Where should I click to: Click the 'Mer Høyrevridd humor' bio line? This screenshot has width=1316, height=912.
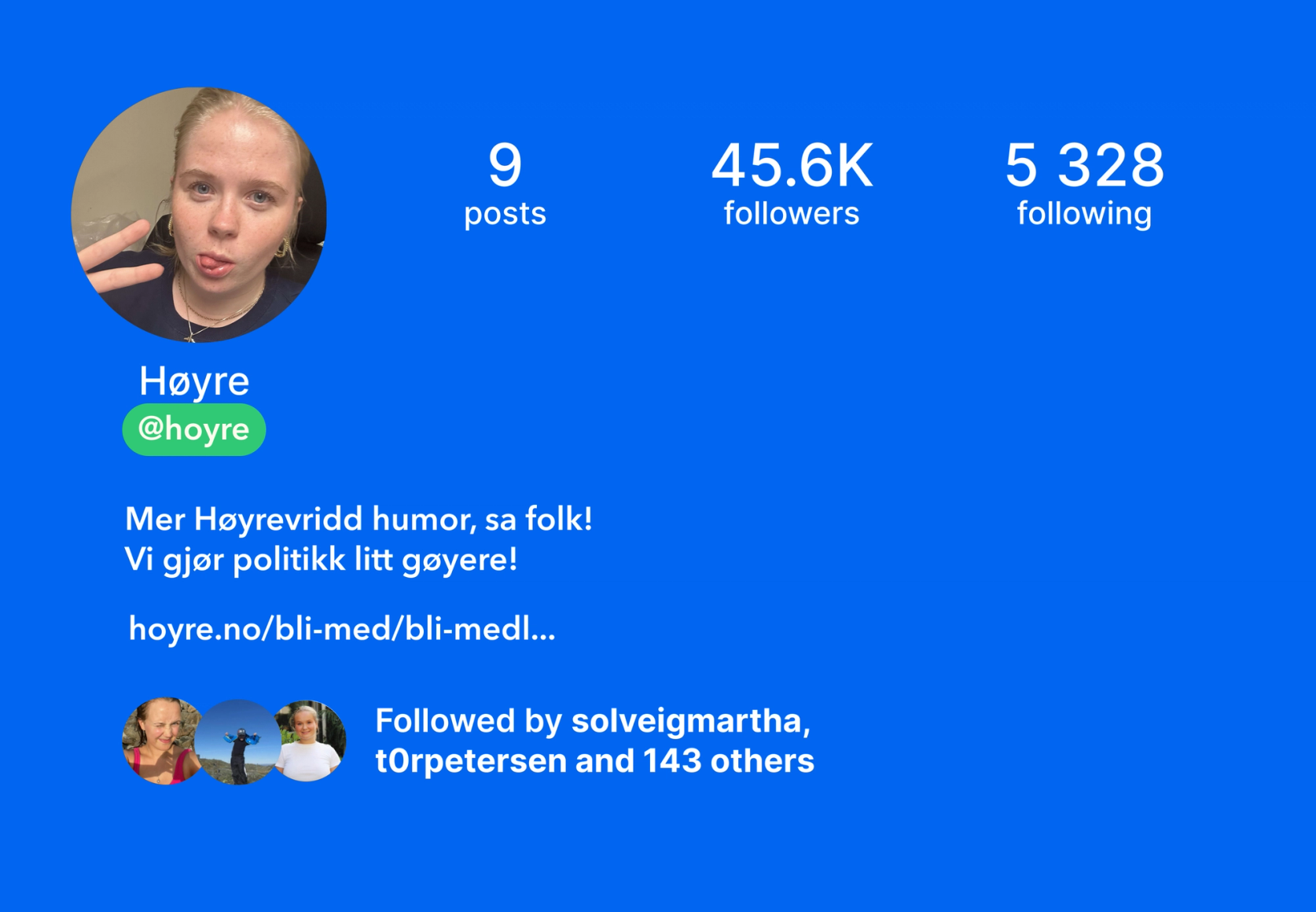tap(358, 520)
